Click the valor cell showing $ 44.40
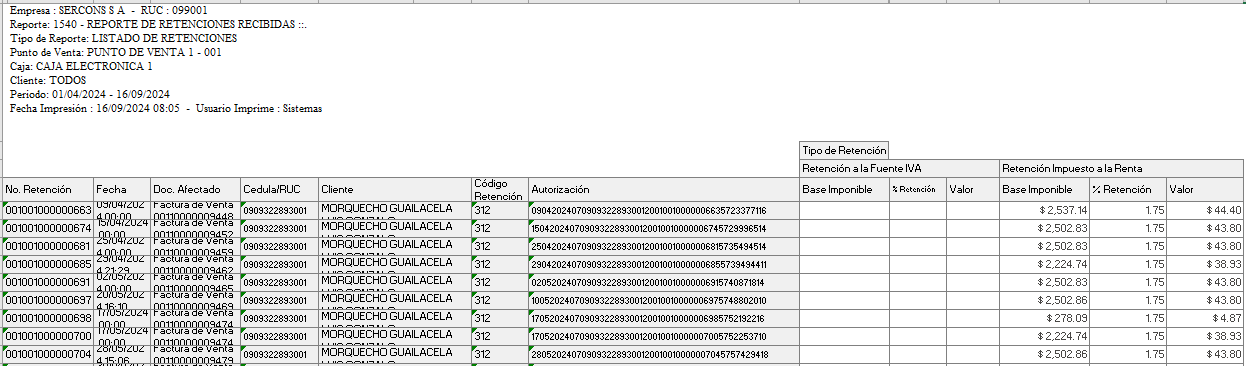This screenshot has width=1246, height=366. coord(1205,210)
